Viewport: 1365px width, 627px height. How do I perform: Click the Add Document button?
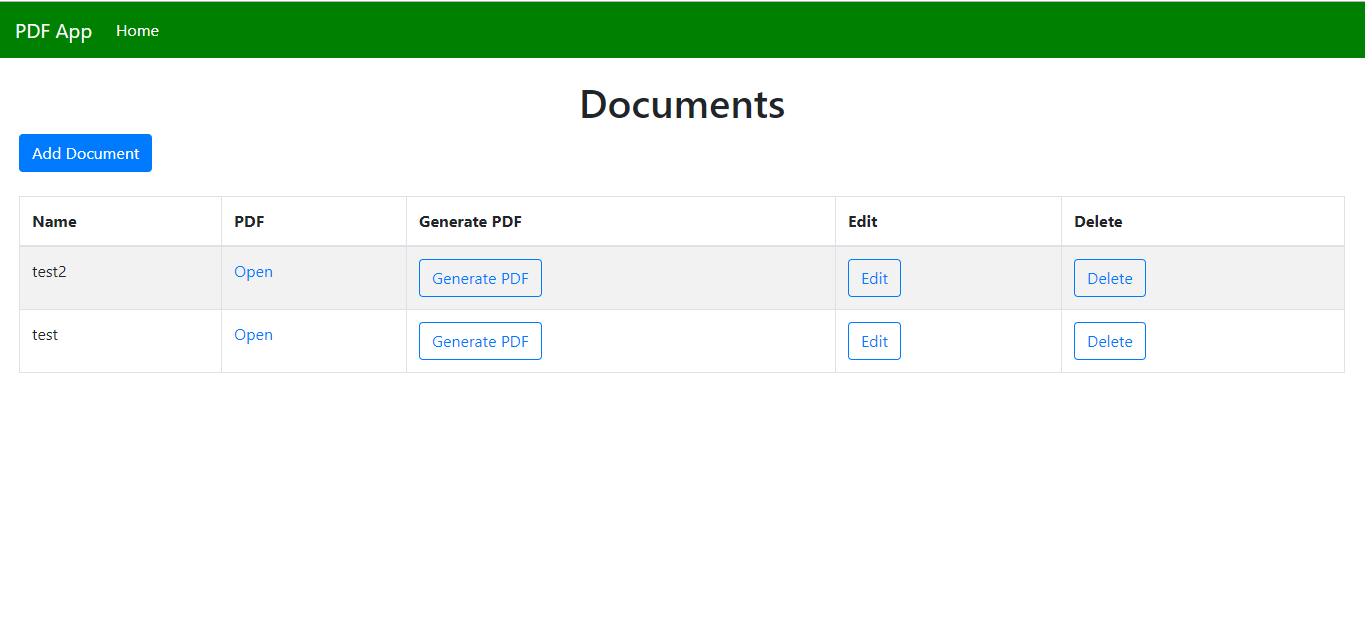tap(85, 153)
